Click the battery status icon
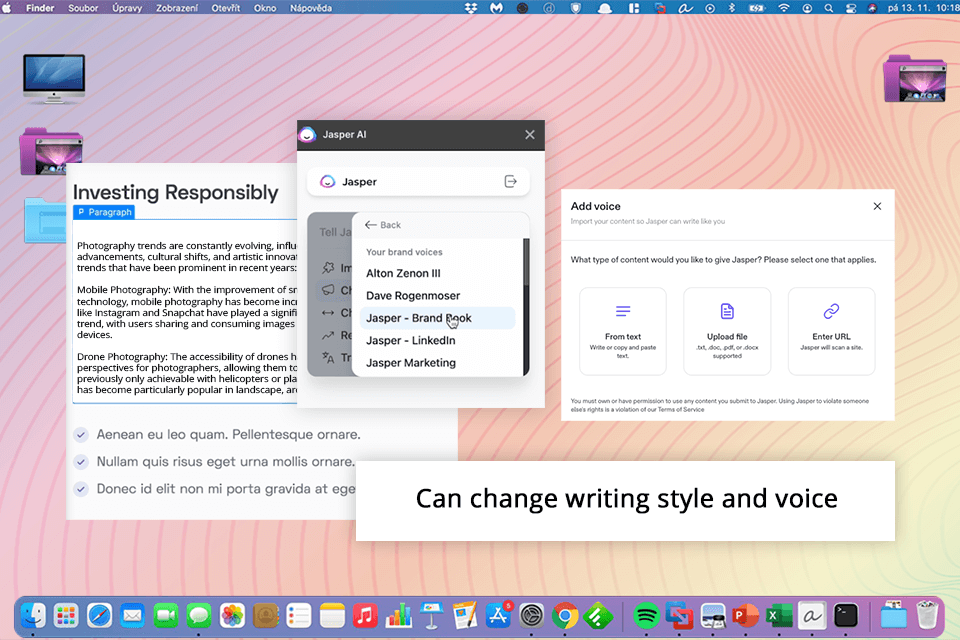 (757, 8)
